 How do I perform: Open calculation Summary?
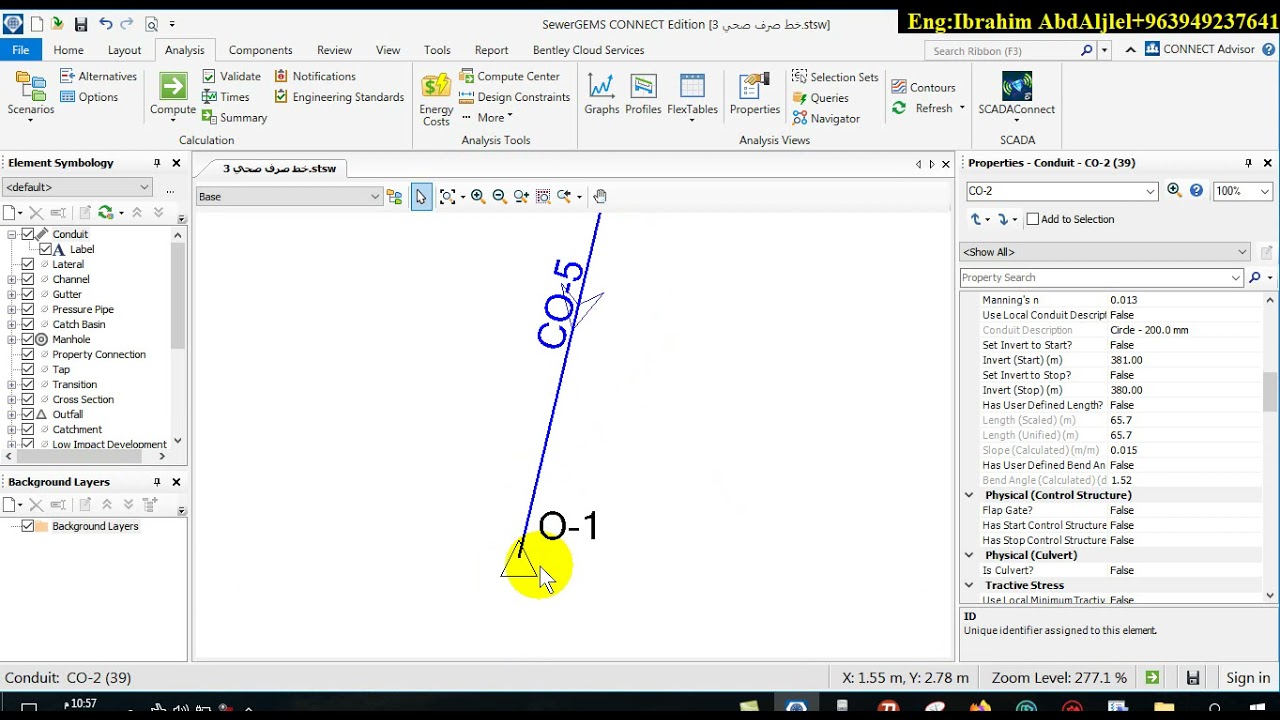point(234,118)
